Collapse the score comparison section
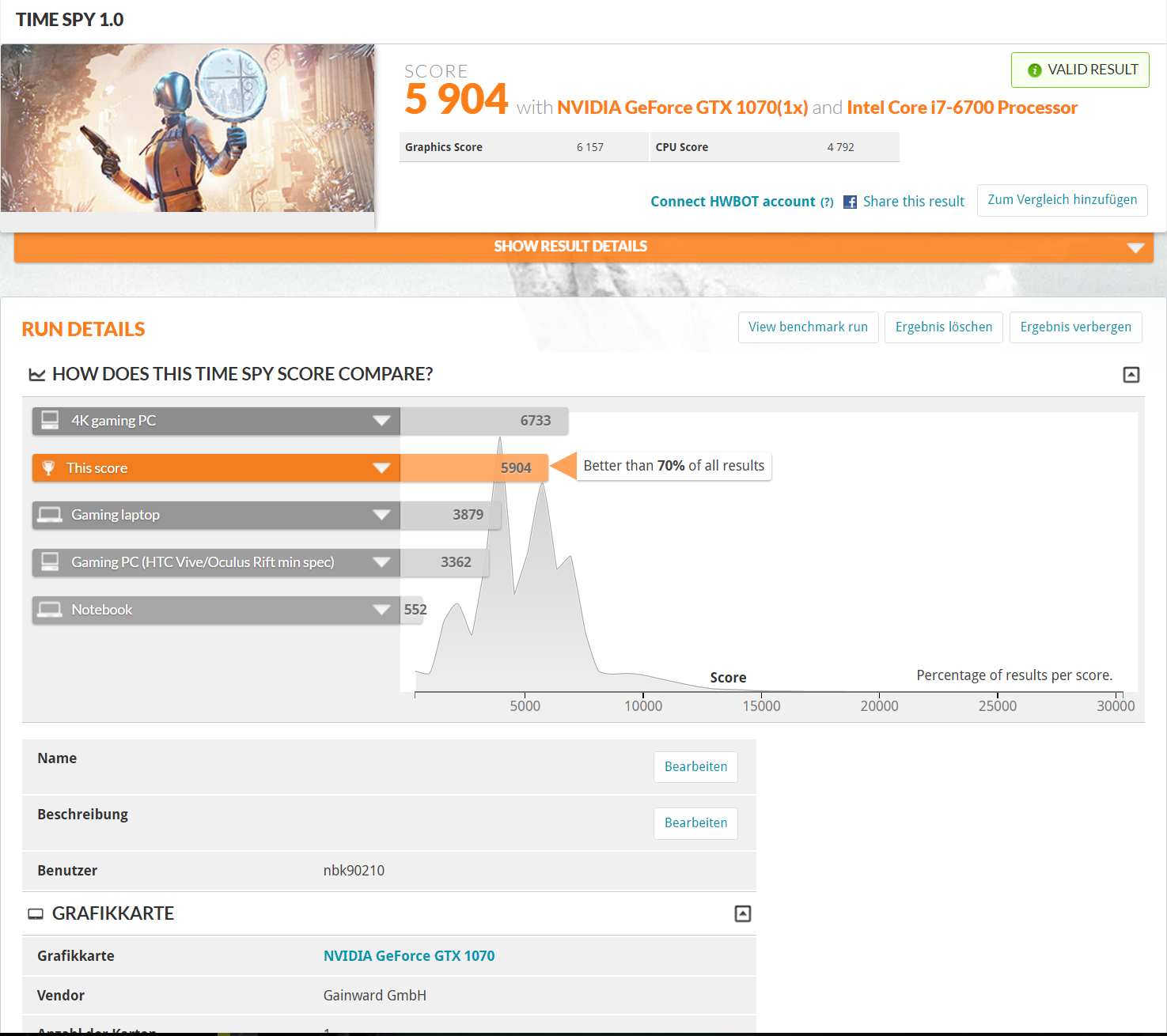This screenshot has width=1167, height=1036. coord(1131,375)
